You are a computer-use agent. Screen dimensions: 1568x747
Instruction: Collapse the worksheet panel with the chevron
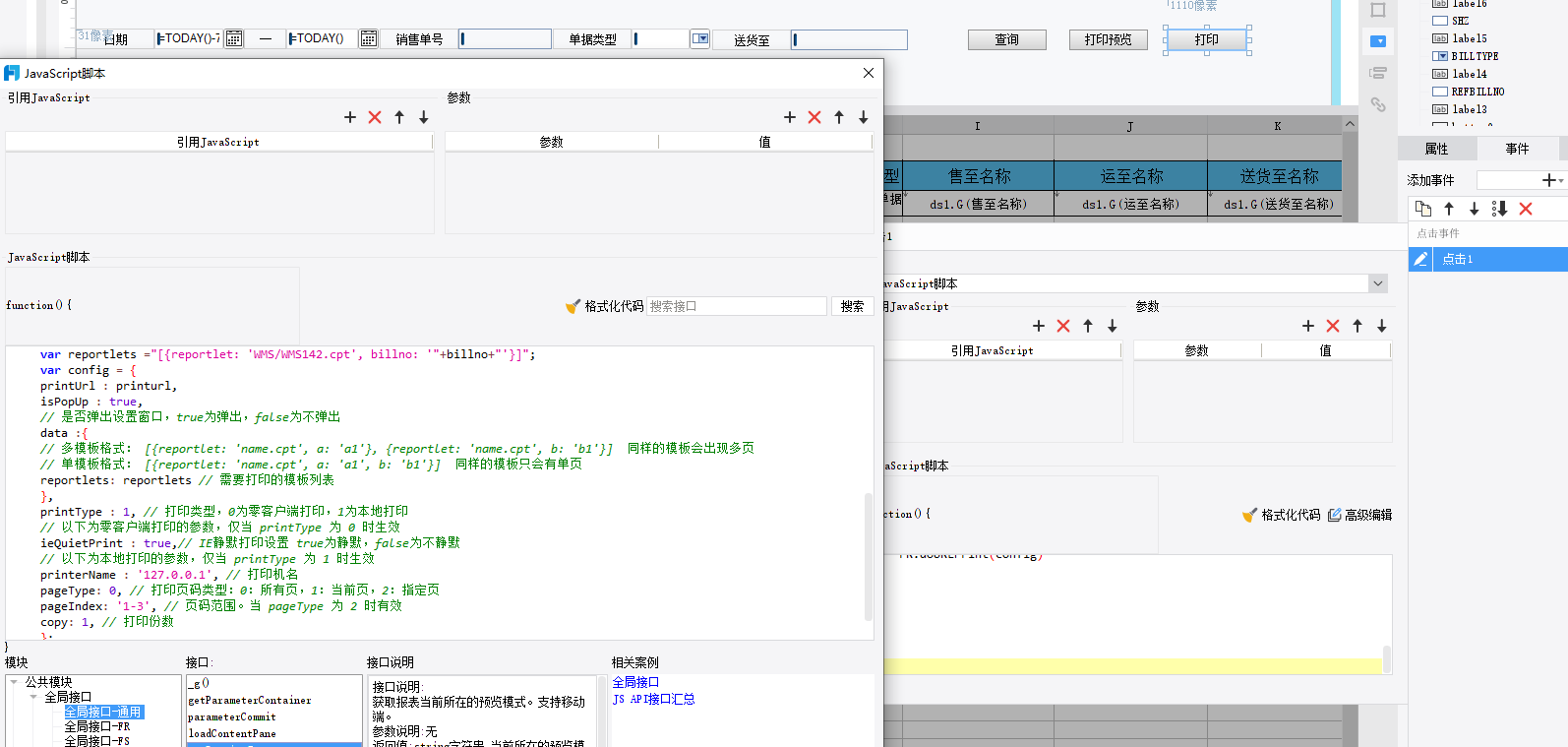click(1350, 124)
